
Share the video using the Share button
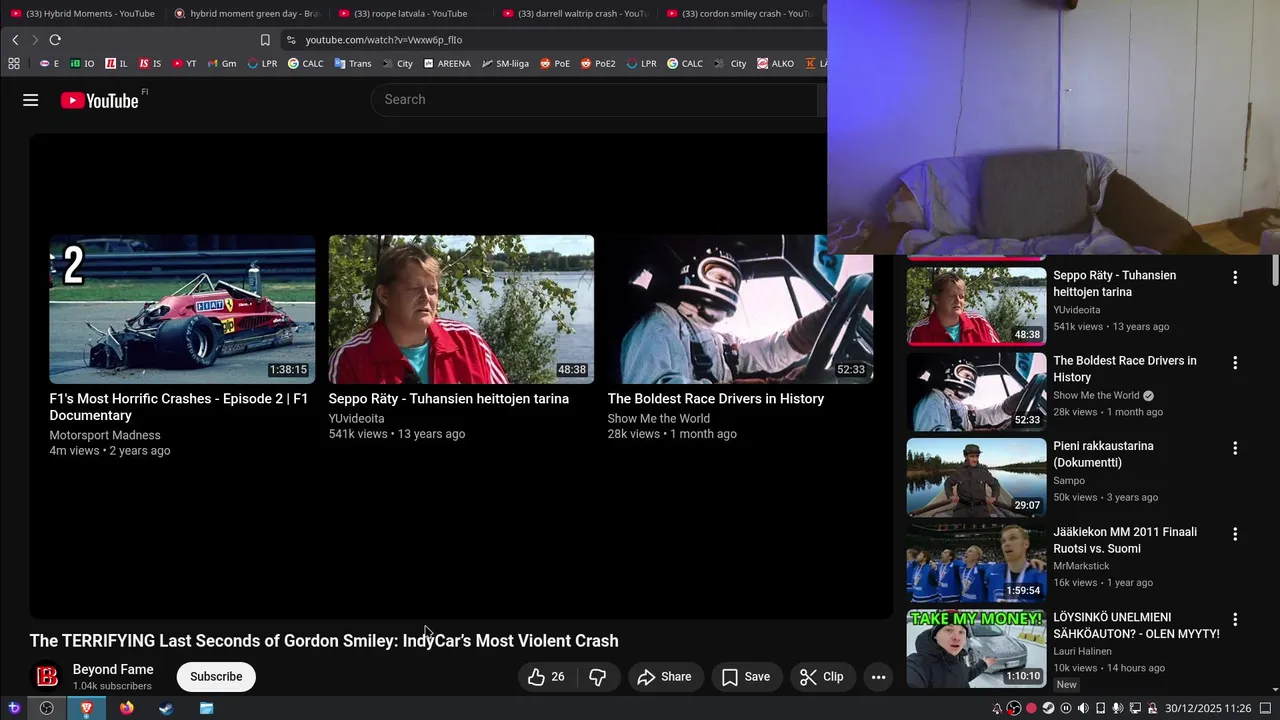tap(665, 677)
